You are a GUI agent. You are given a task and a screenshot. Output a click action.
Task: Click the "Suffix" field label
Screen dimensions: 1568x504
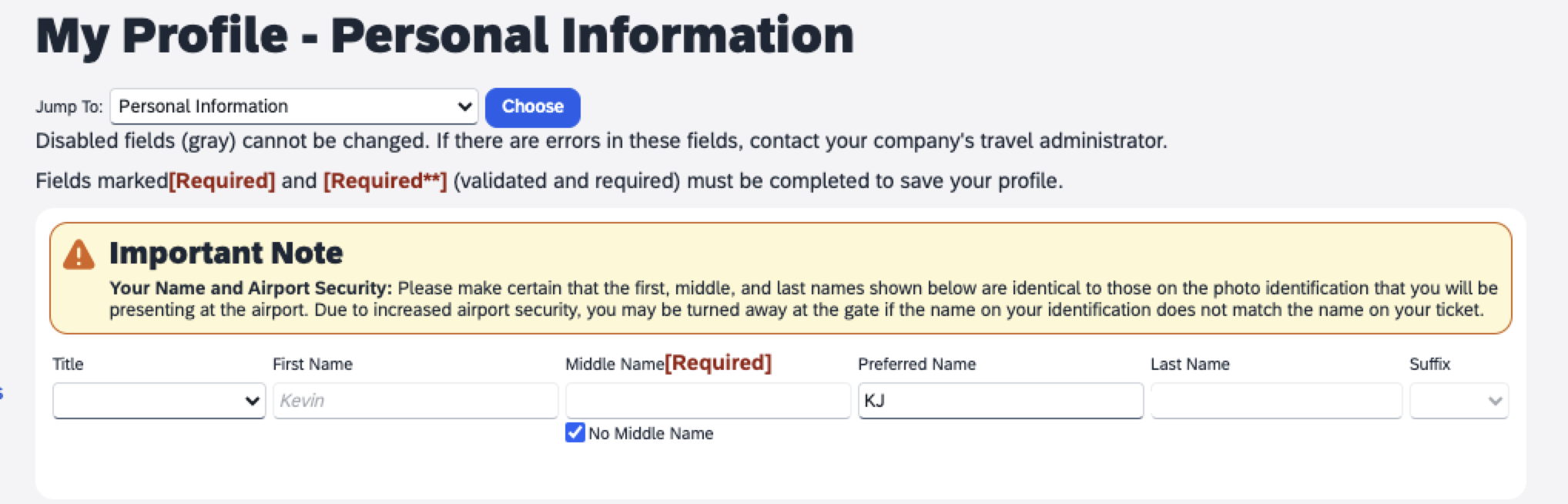pos(1429,365)
